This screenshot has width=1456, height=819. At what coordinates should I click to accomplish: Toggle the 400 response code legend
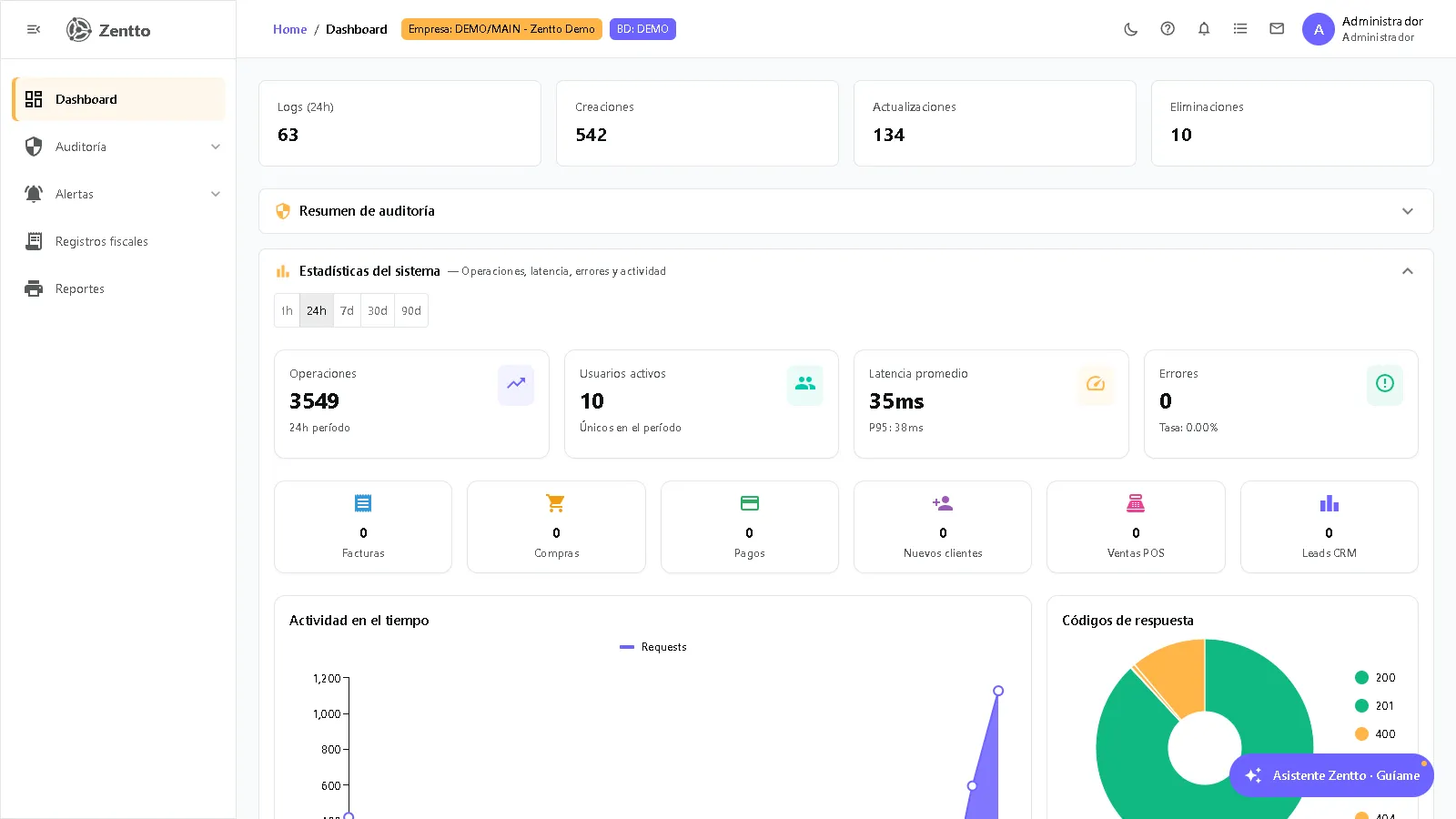[1375, 733]
